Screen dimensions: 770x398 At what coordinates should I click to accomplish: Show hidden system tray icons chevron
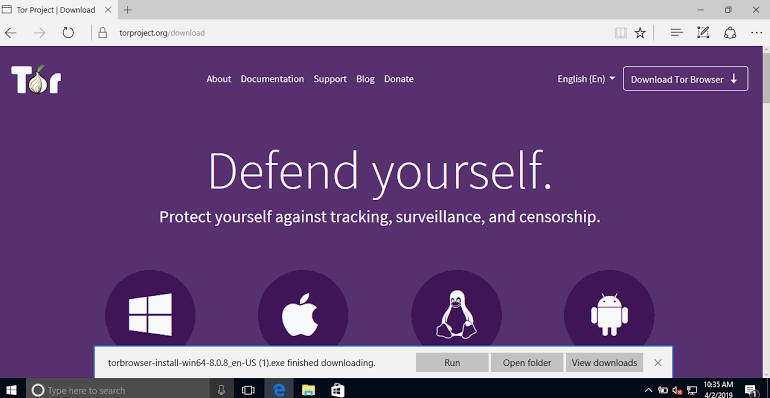(x=649, y=391)
